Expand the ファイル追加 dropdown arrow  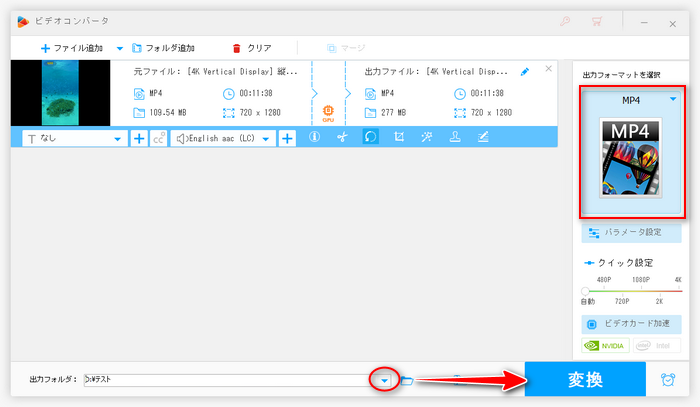[x=120, y=48]
